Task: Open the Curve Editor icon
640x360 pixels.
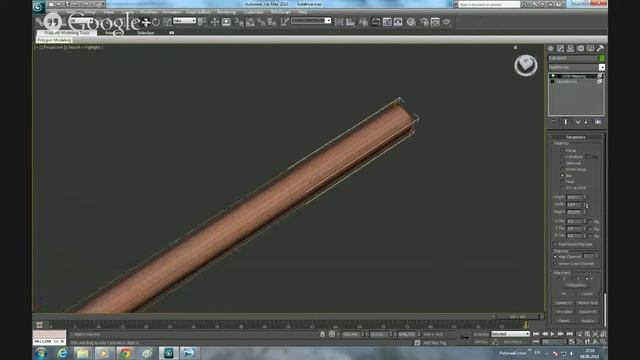Action: (x=387, y=22)
